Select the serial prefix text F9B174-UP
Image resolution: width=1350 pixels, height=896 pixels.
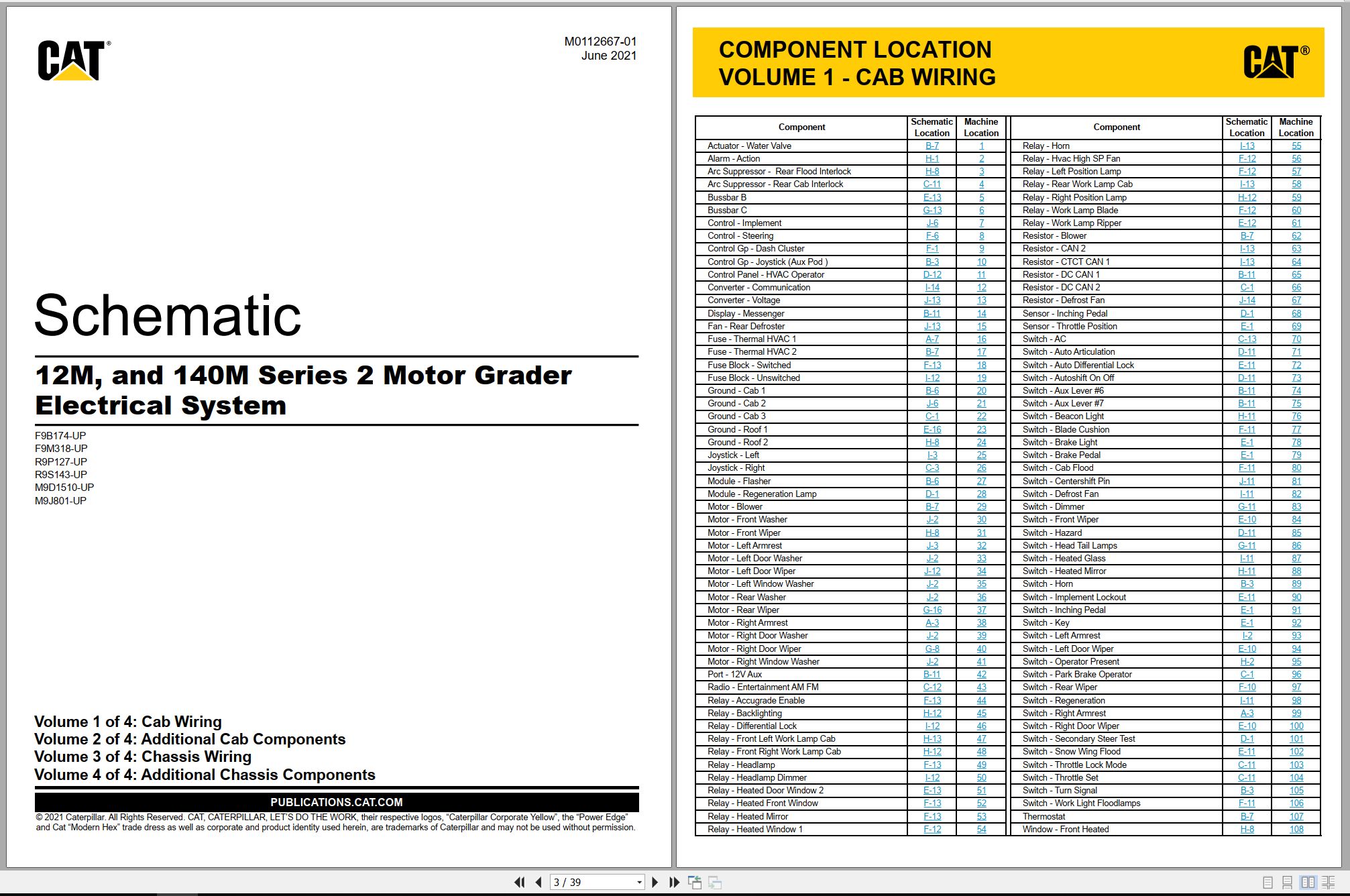(60, 435)
